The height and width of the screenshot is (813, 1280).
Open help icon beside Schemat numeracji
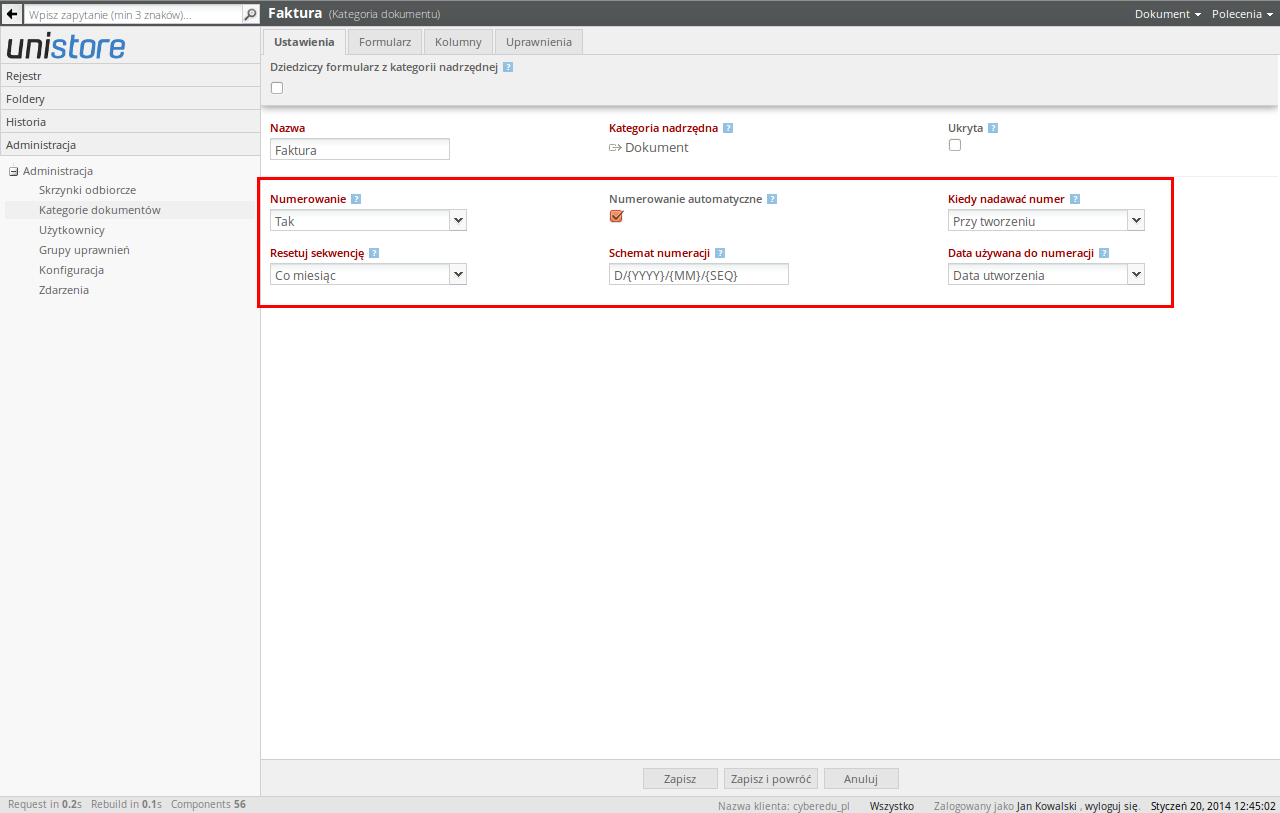coord(720,253)
